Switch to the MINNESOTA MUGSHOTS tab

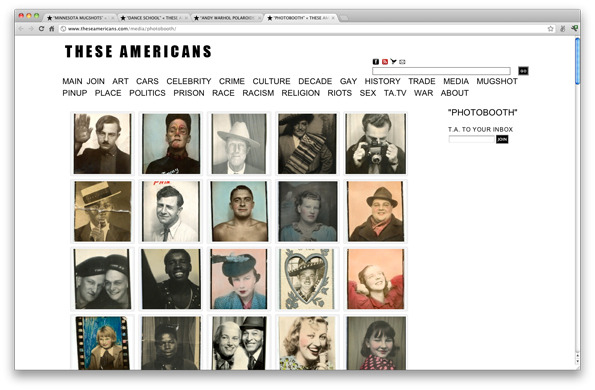click(x=80, y=18)
